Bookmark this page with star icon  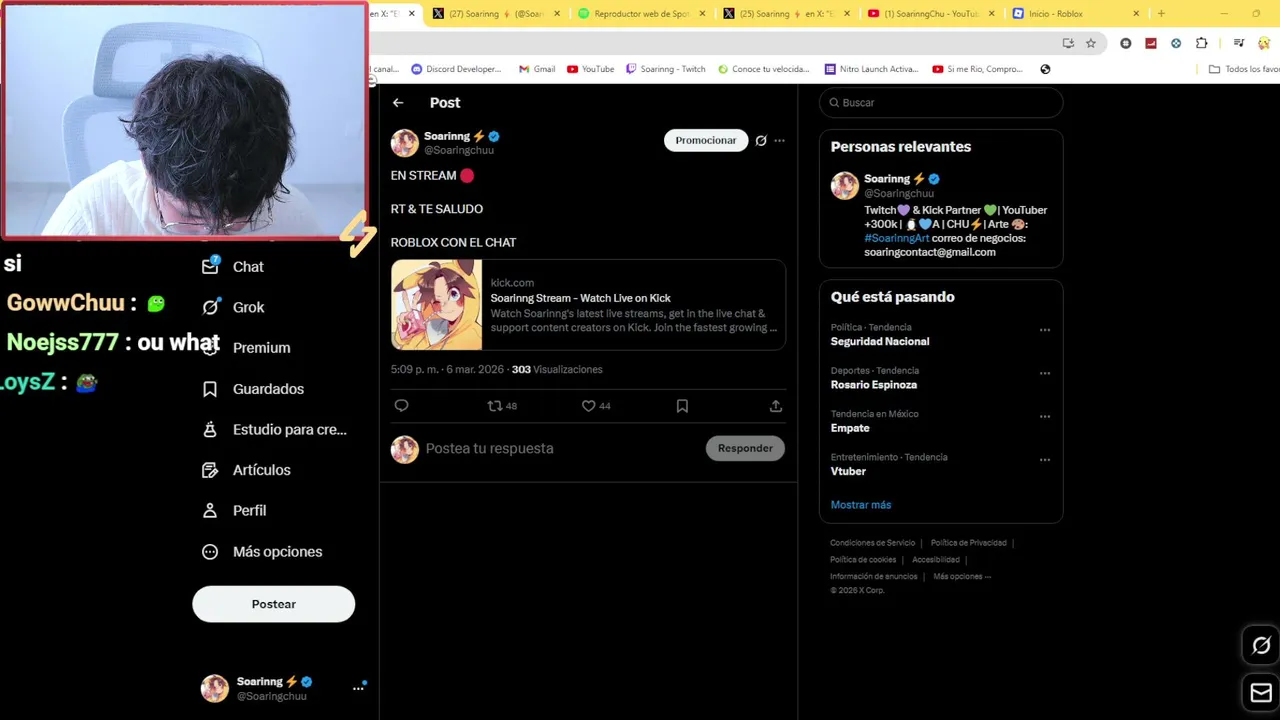[1091, 43]
